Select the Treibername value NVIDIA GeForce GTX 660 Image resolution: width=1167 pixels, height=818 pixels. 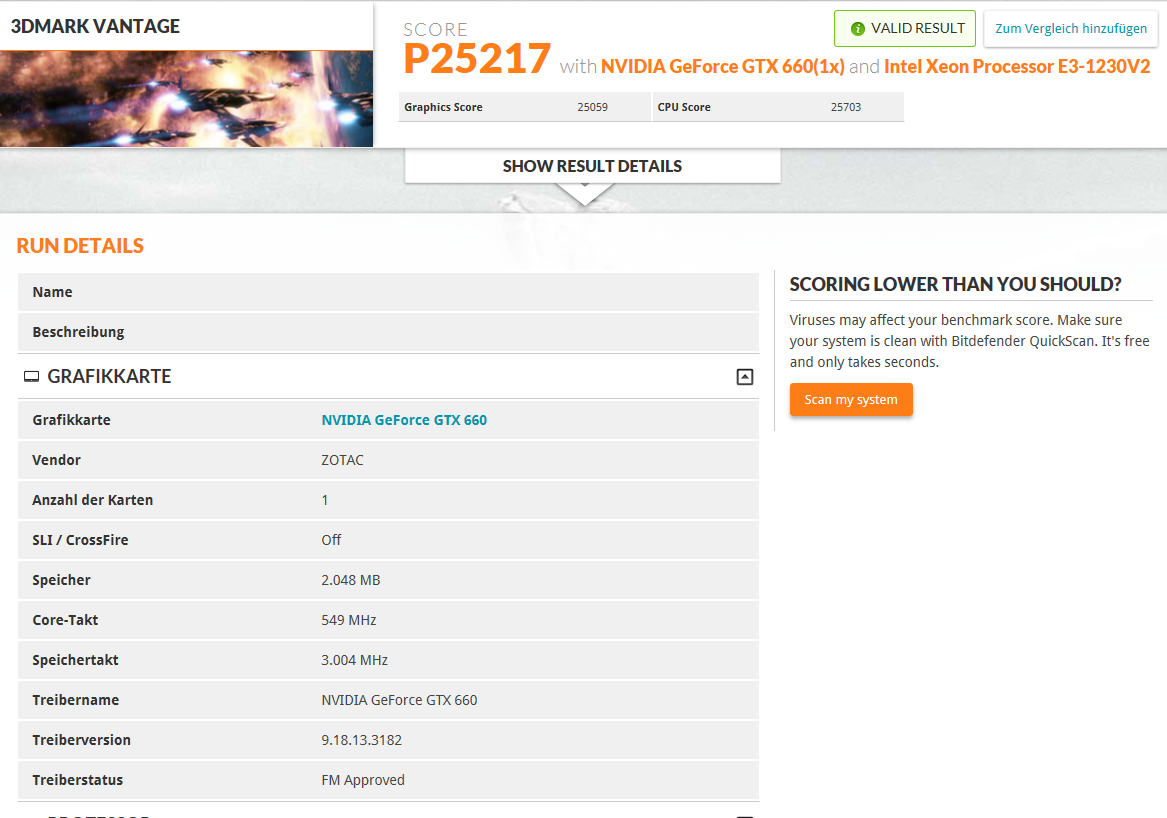point(399,700)
